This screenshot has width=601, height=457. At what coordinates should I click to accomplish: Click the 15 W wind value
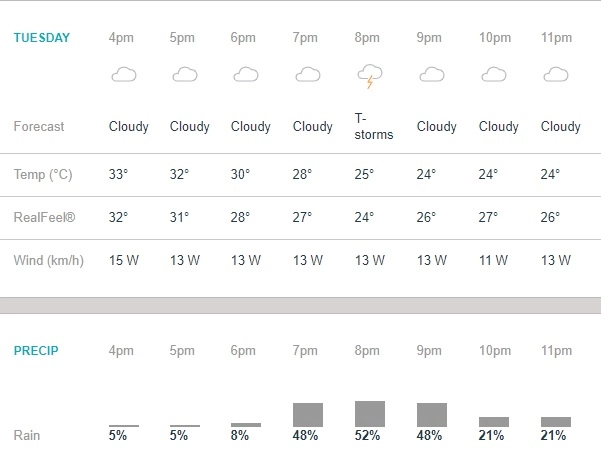click(x=124, y=260)
